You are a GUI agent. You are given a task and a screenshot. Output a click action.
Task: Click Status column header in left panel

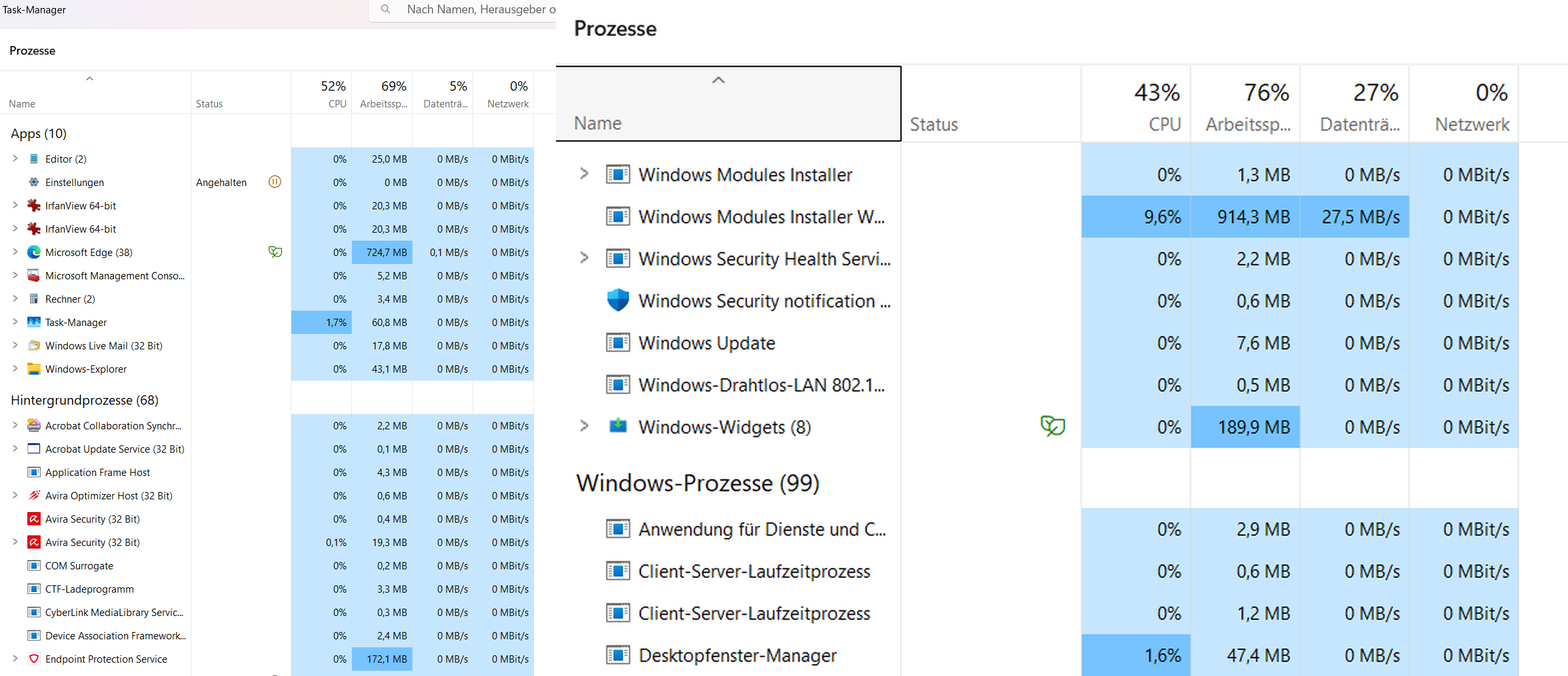tap(241, 93)
